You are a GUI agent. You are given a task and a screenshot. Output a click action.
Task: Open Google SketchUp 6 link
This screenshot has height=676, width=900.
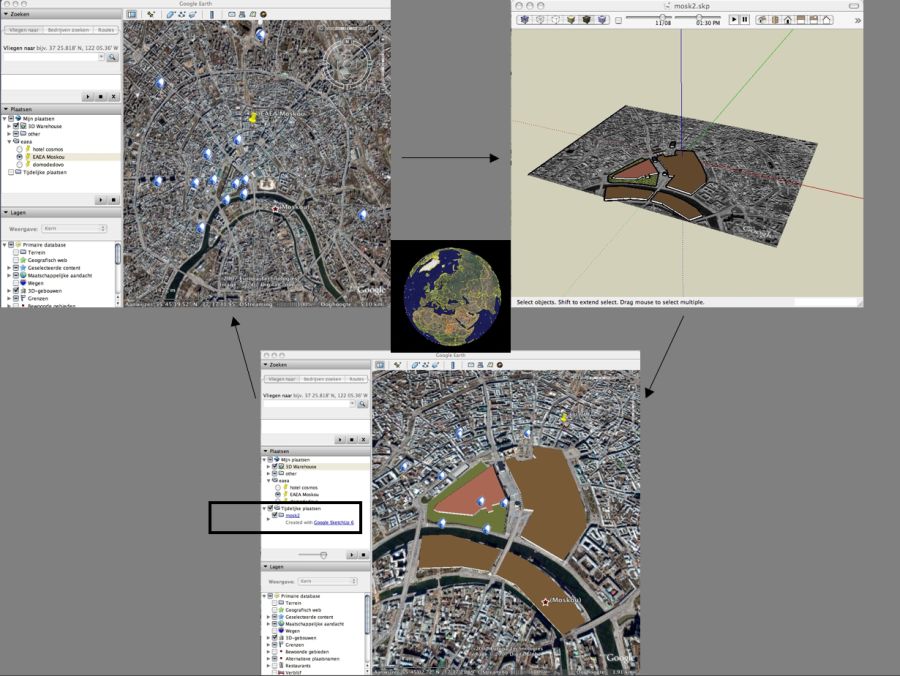point(333,522)
